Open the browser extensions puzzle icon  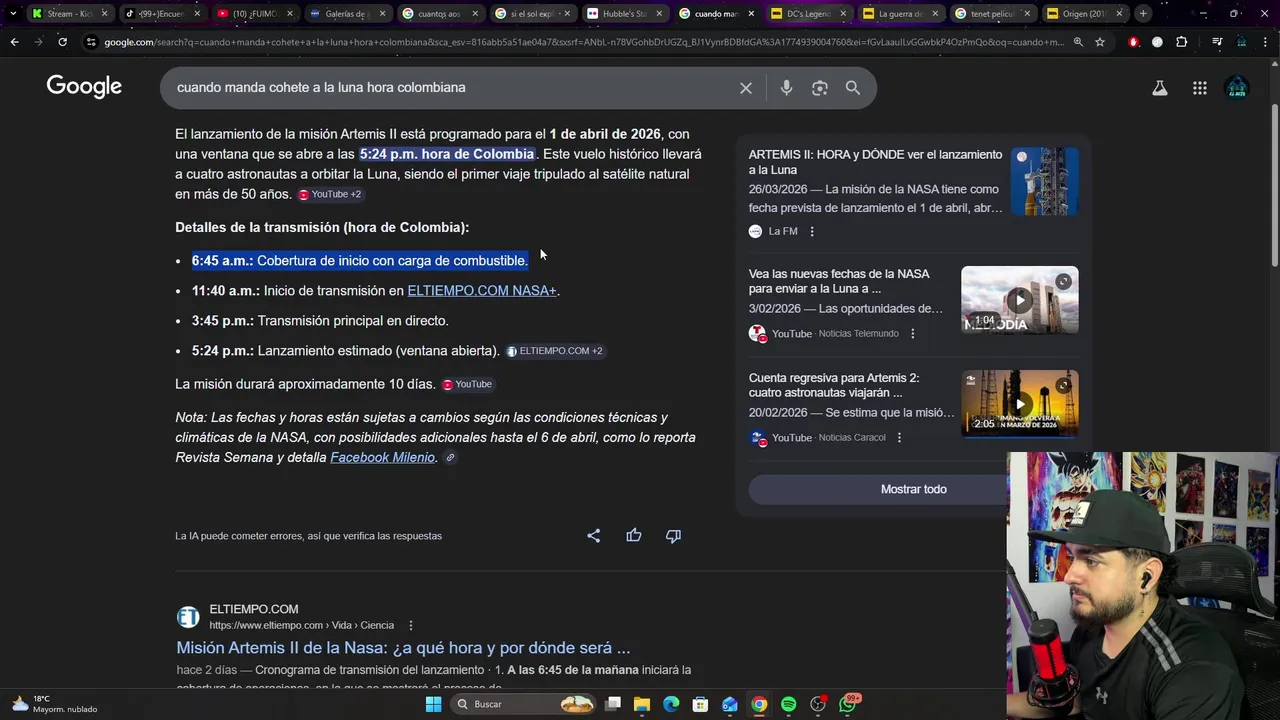(x=1182, y=42)
